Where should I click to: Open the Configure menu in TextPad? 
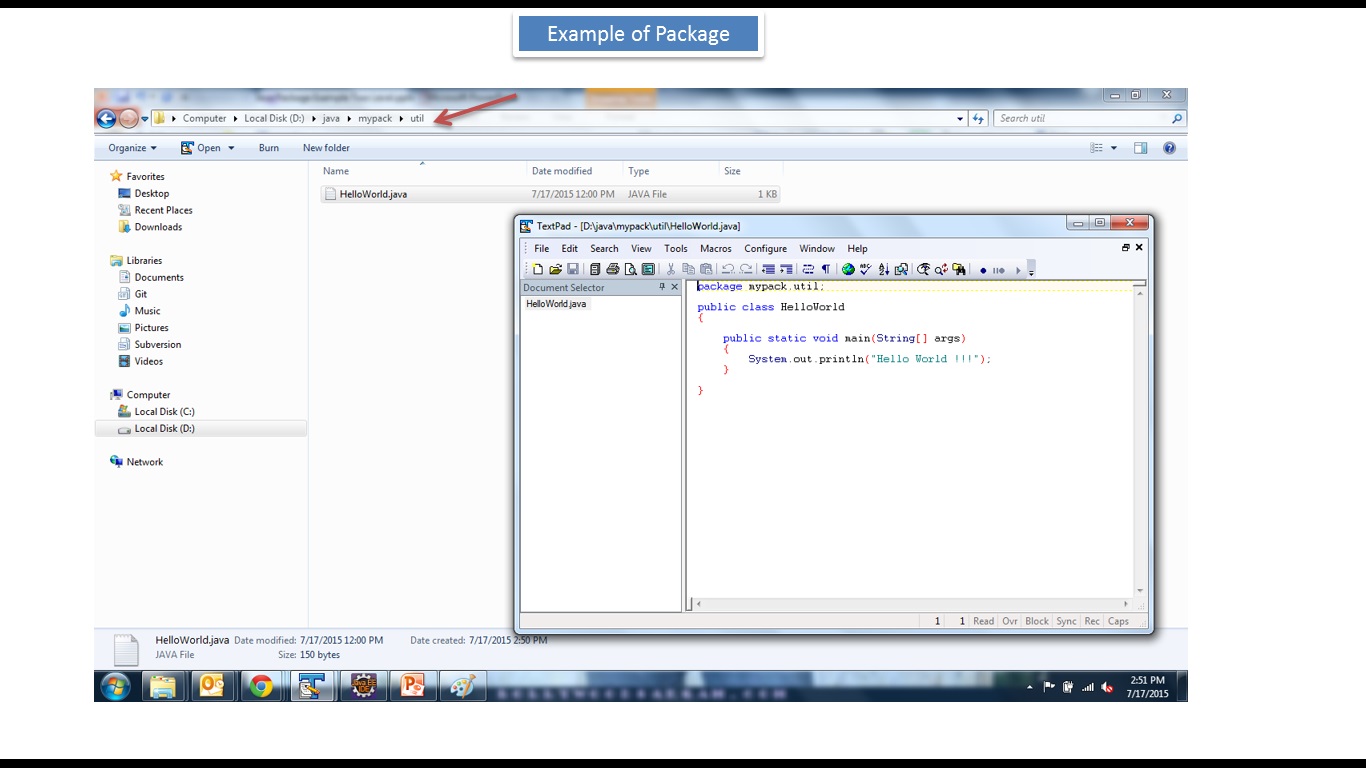765,248
